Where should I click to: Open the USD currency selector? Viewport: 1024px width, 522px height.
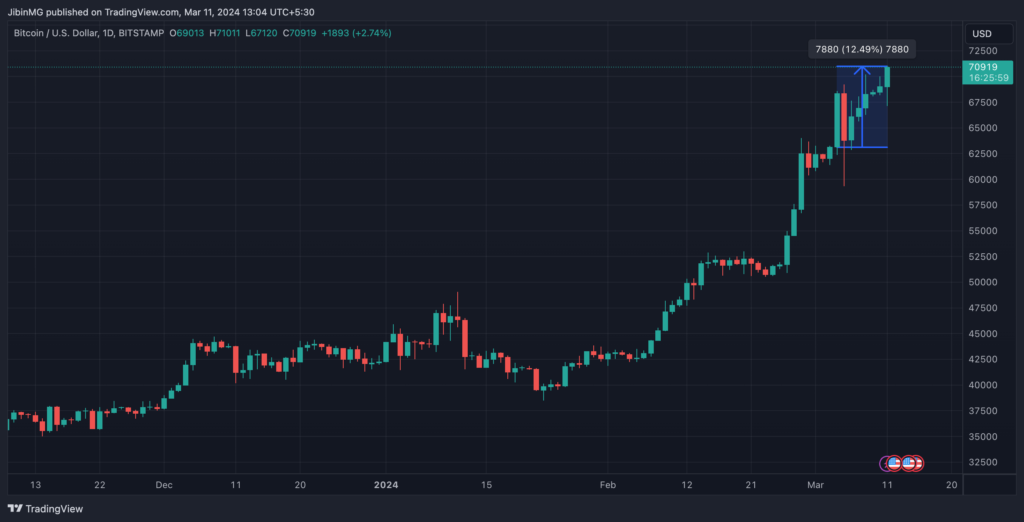pos(982,33)
